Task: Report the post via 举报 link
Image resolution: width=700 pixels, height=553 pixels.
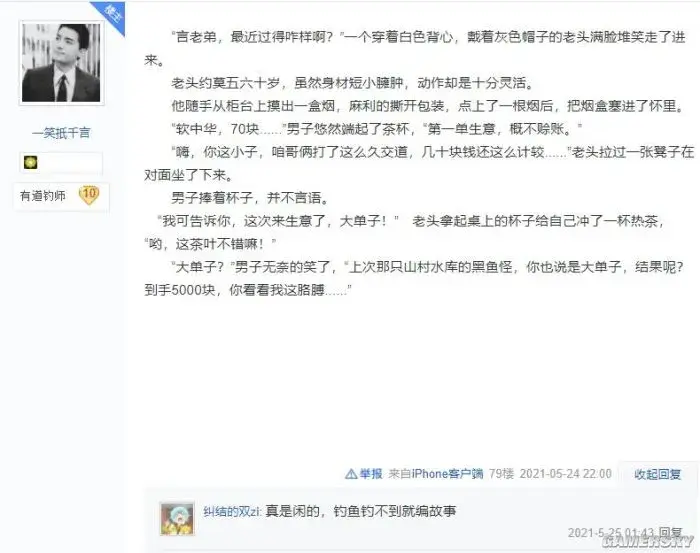Action: pyautogui.click(x=371, y=474)
